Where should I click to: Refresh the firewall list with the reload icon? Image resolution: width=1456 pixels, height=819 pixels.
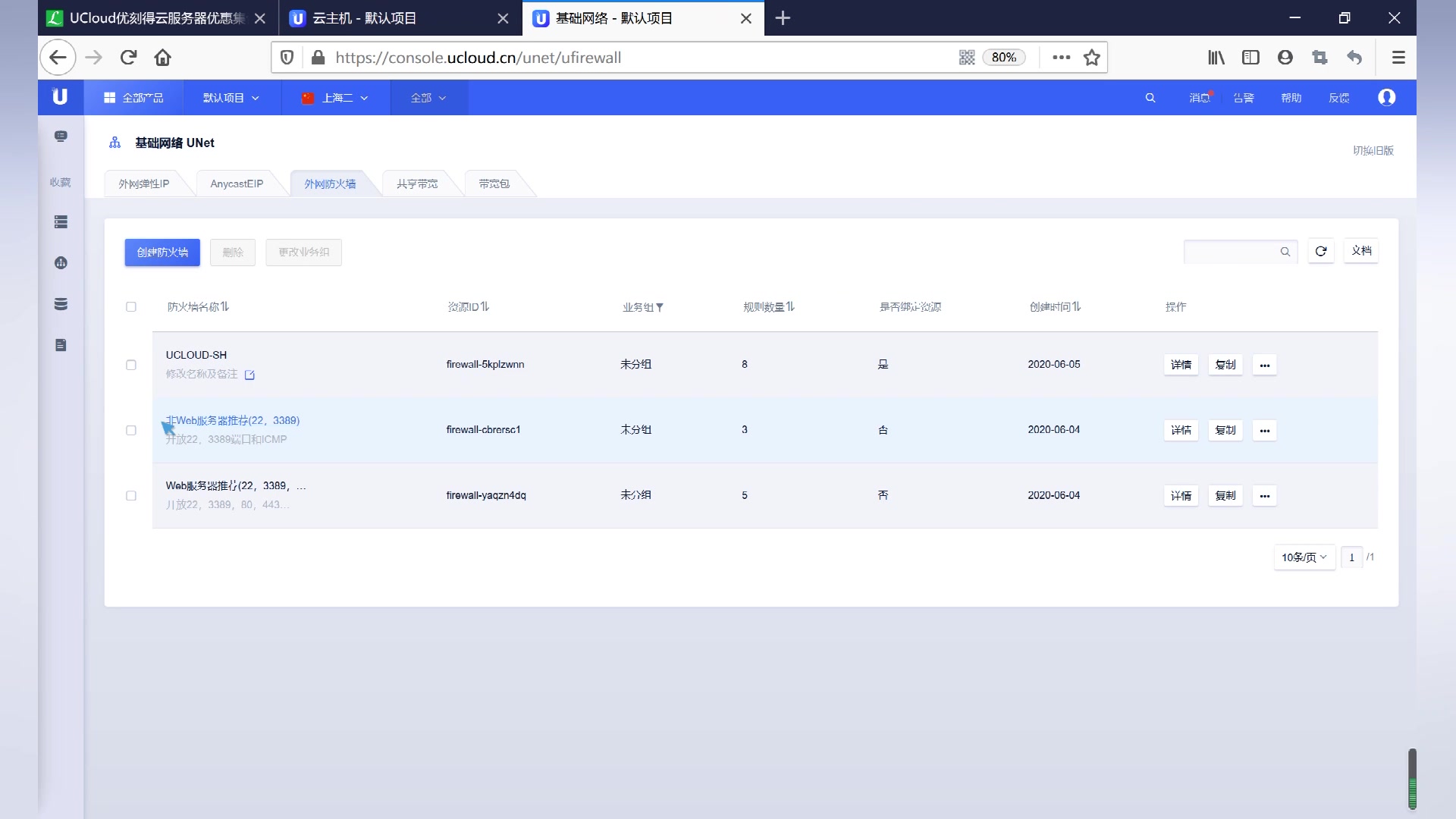[1321, 251]
